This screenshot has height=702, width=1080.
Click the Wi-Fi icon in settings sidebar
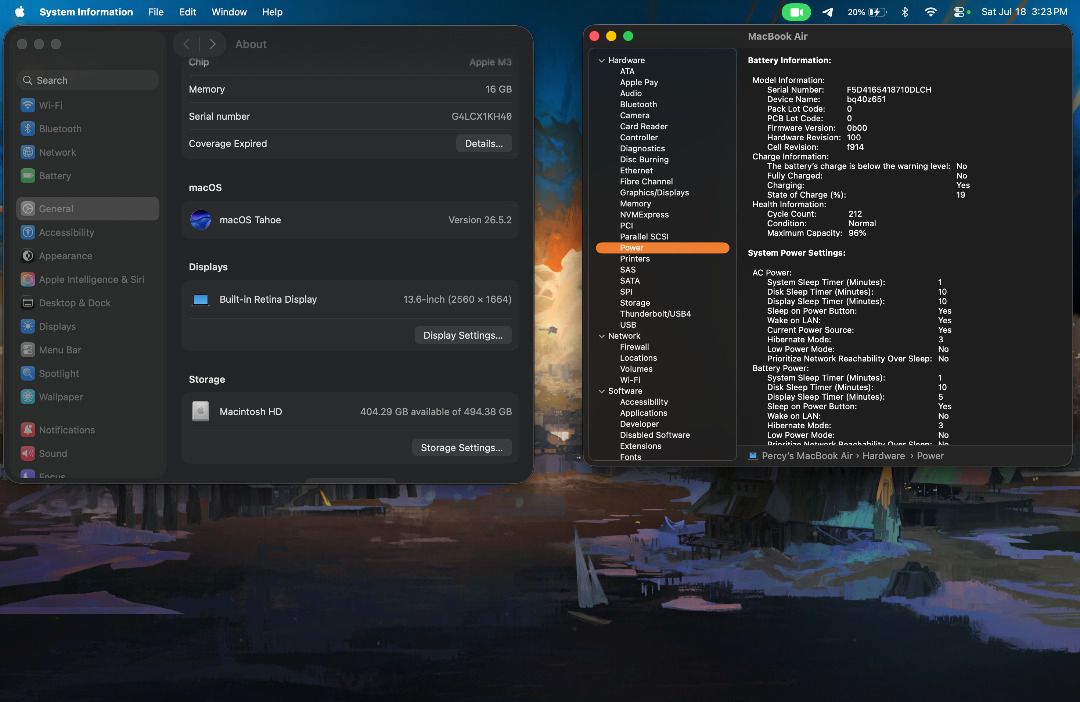pos(28,105)
